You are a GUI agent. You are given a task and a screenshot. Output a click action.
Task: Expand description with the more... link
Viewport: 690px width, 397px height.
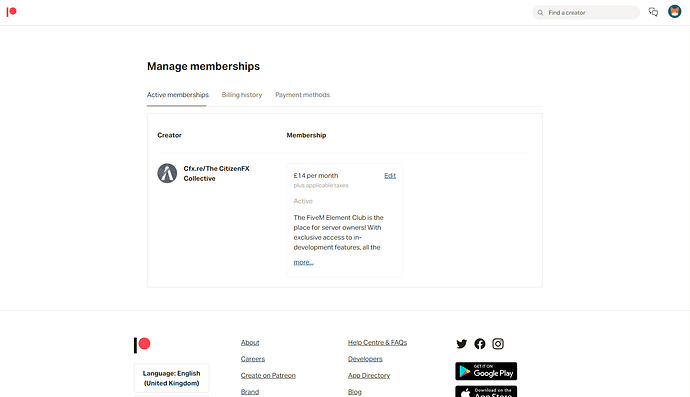click(304, 262)
